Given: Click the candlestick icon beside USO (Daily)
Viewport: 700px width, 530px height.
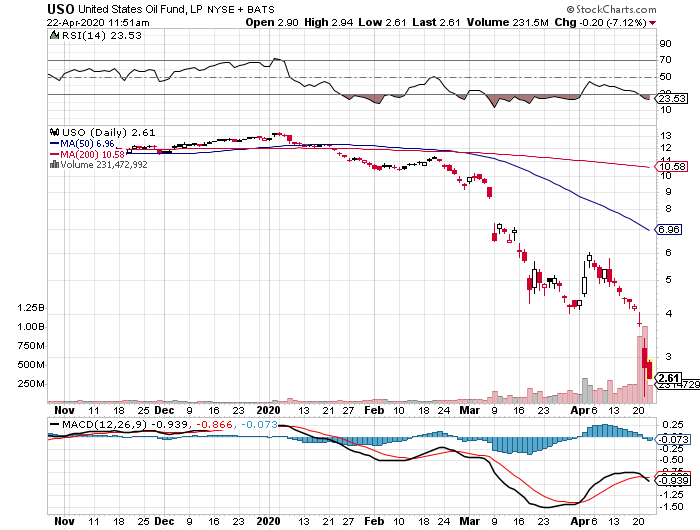Looking at the screenshot, I should pos(54,132).
